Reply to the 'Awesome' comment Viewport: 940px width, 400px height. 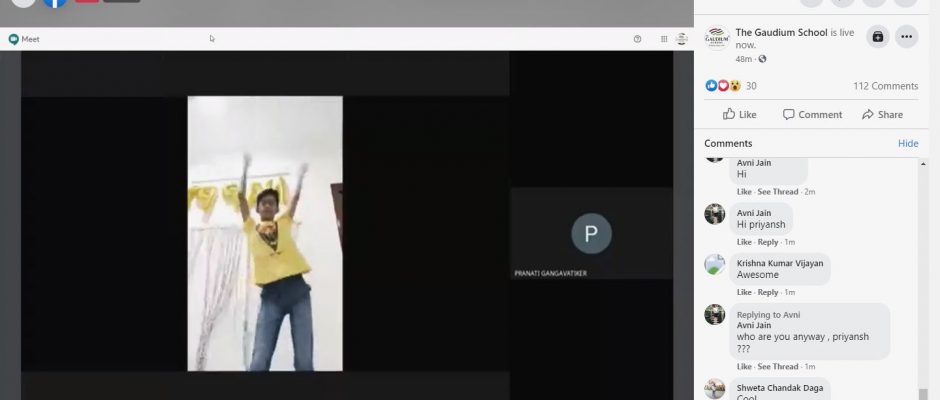(x=768, y=293)
